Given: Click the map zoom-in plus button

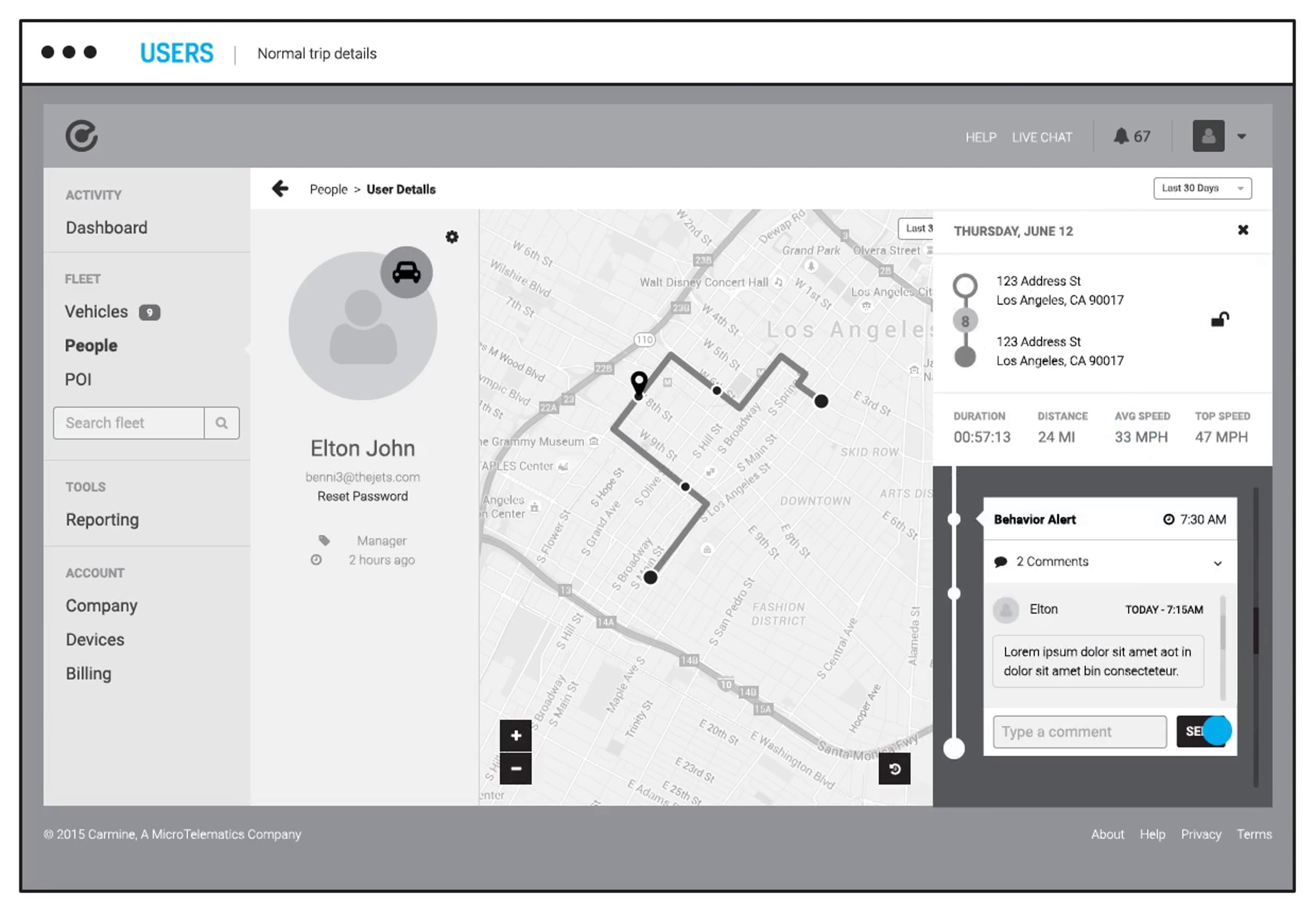Looking at the screenshot, I should (x=515, y=736).
